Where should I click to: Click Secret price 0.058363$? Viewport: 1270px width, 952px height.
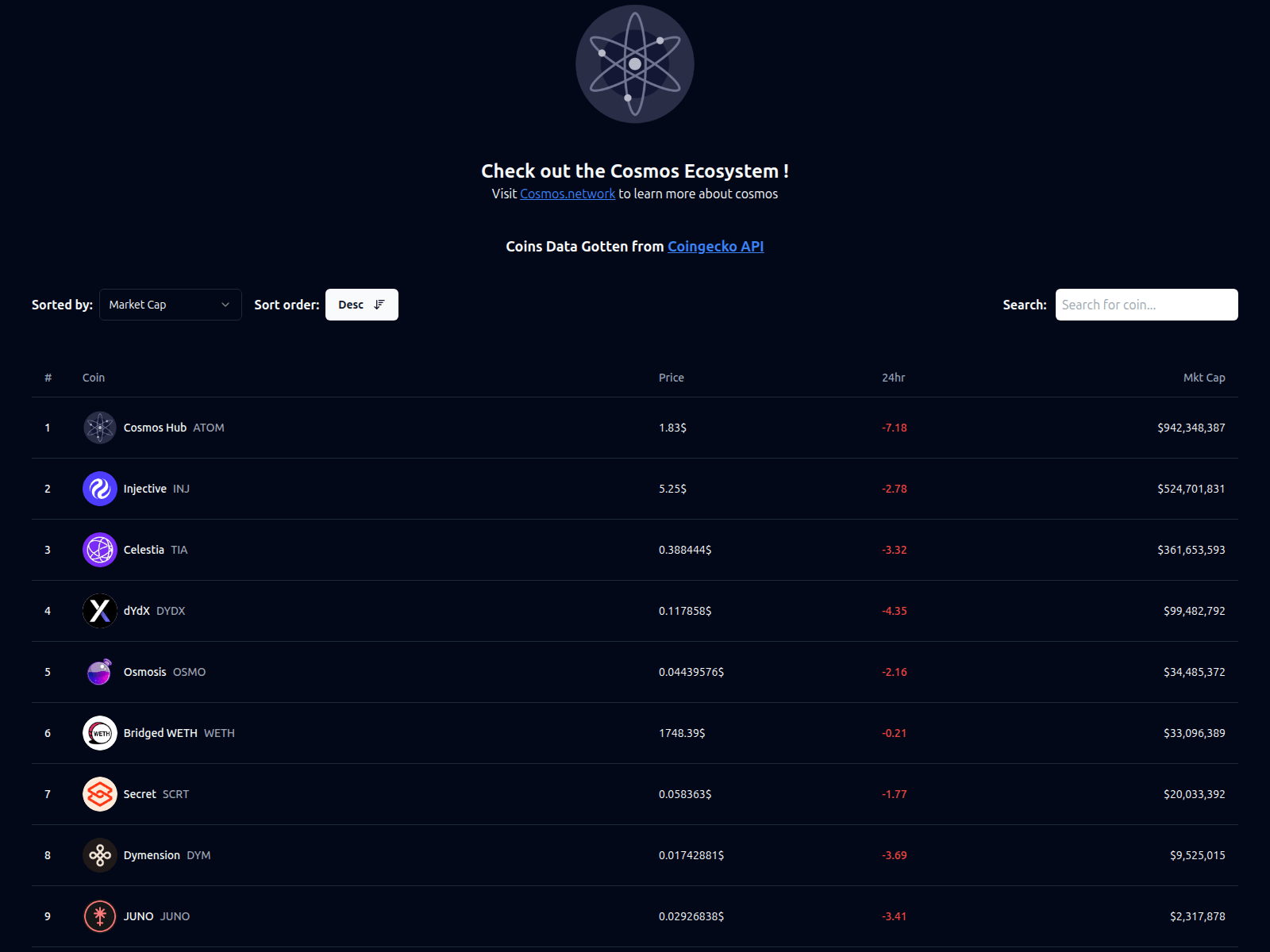click(685, 794)
